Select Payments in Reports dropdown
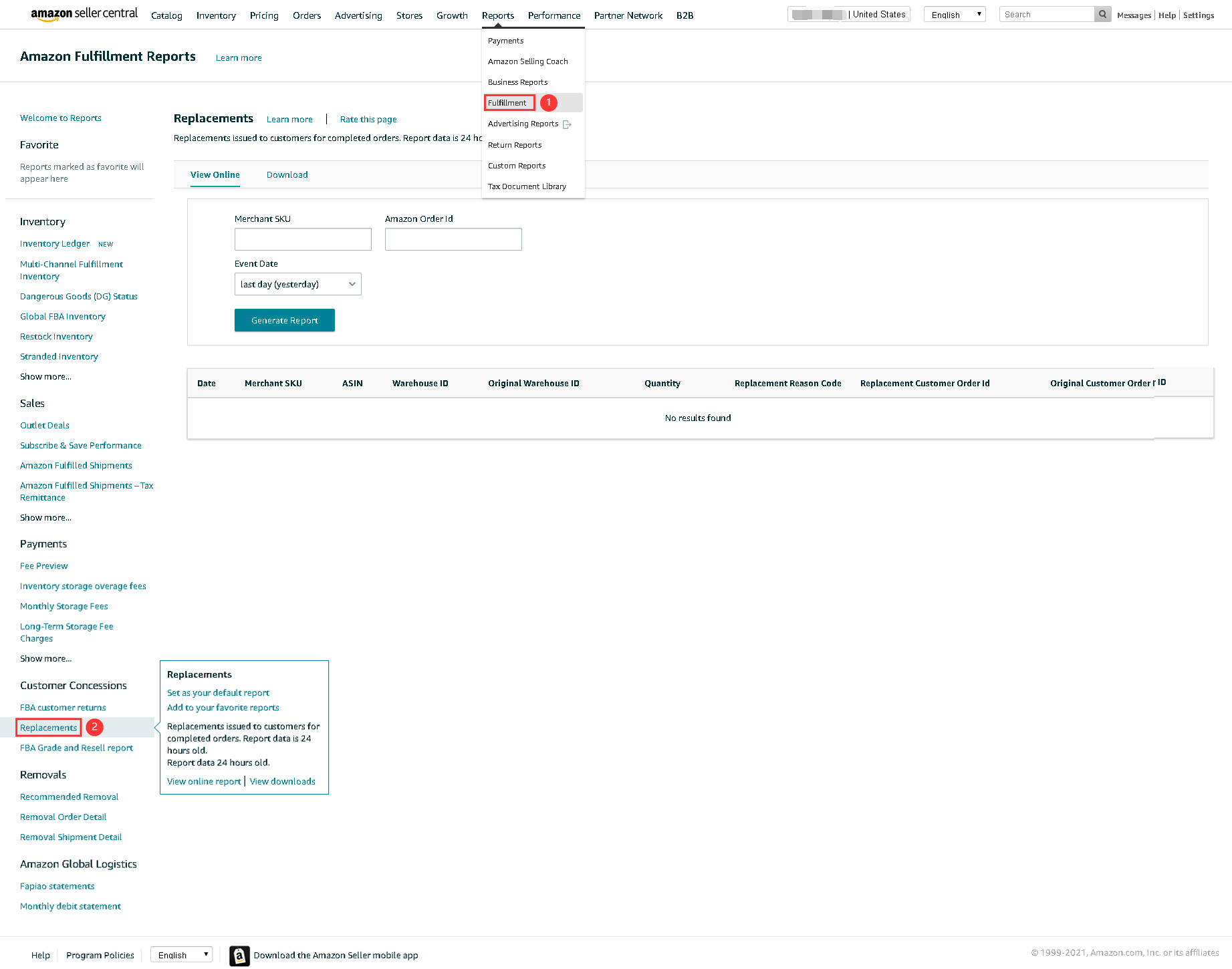 (506, 41)
